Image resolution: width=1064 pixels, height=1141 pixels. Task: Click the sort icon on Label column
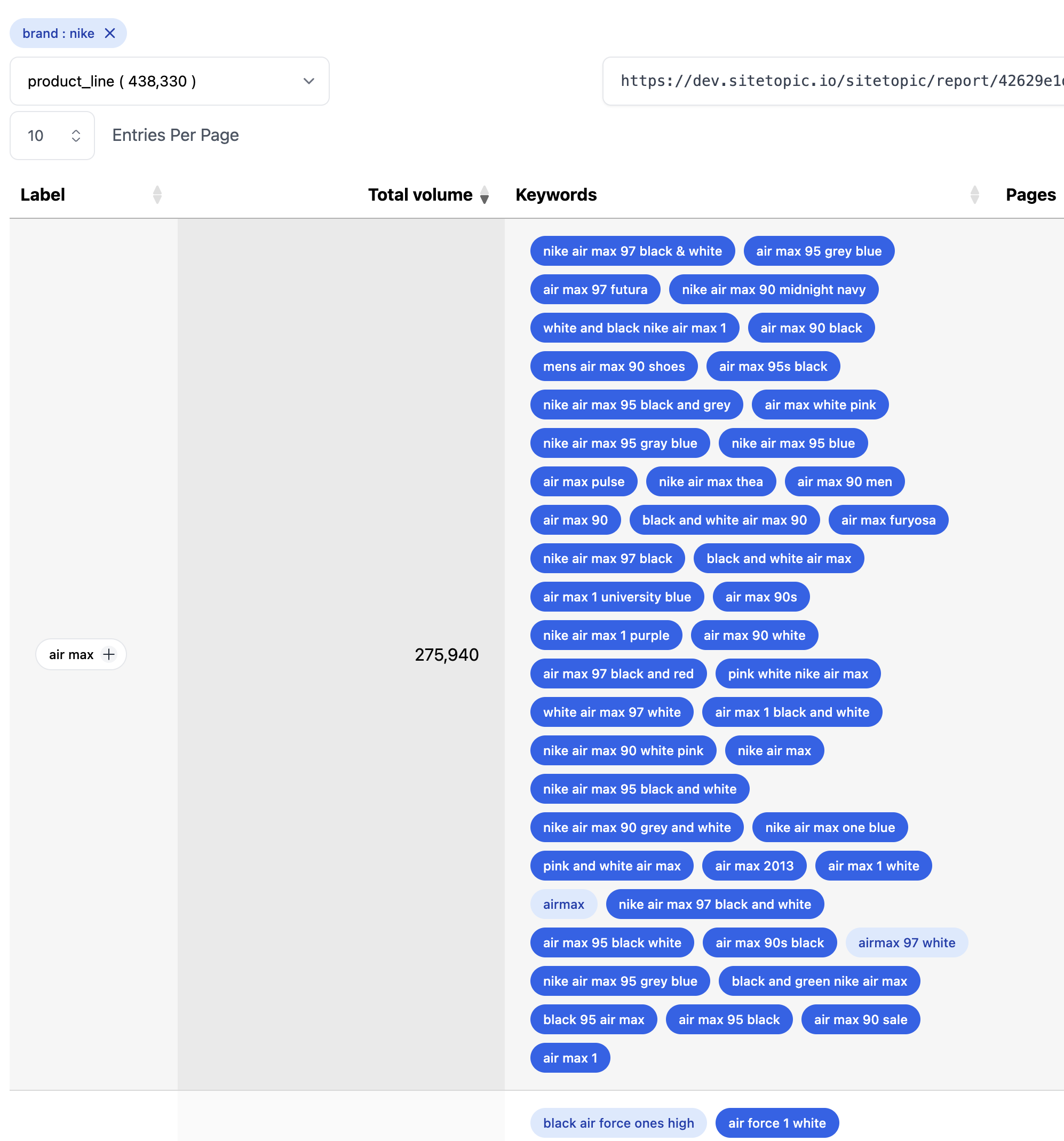coord(158,195)
